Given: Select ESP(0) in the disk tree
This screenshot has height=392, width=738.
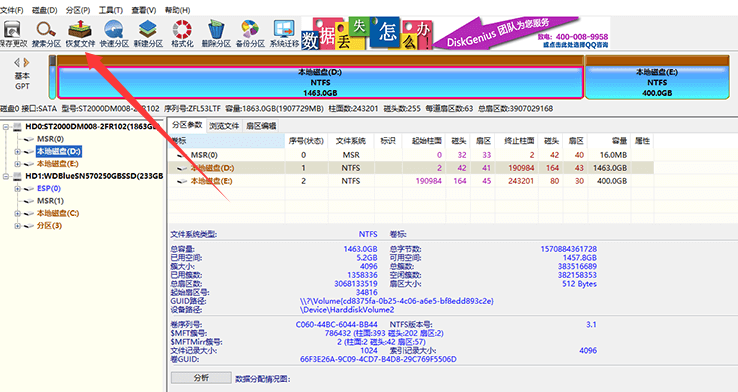Looking at the screenshot, I should coord(48,189).
